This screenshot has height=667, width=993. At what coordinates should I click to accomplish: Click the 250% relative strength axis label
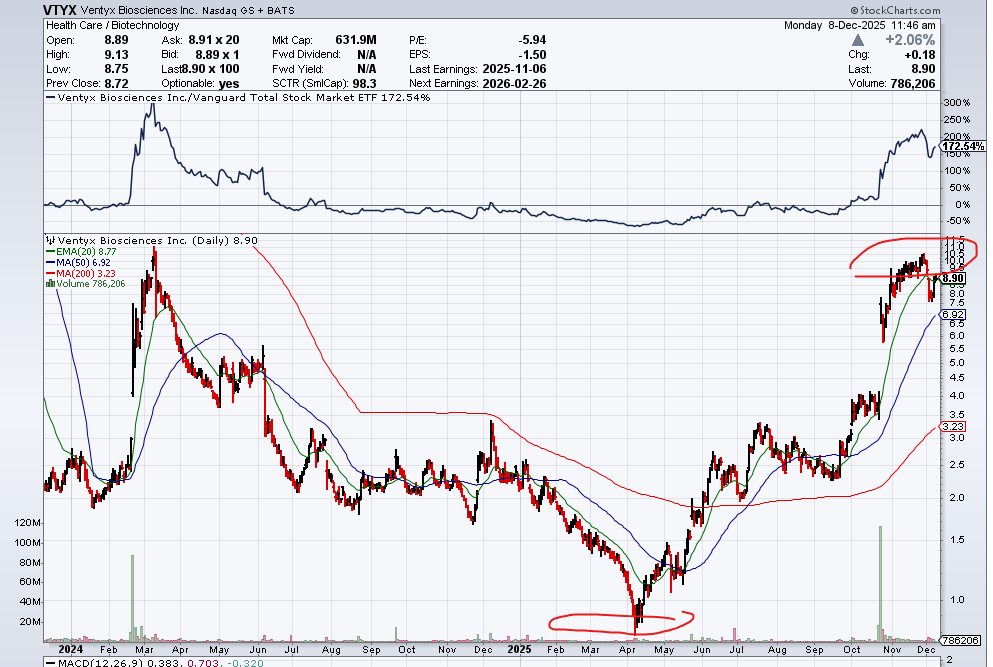point(956,120)
